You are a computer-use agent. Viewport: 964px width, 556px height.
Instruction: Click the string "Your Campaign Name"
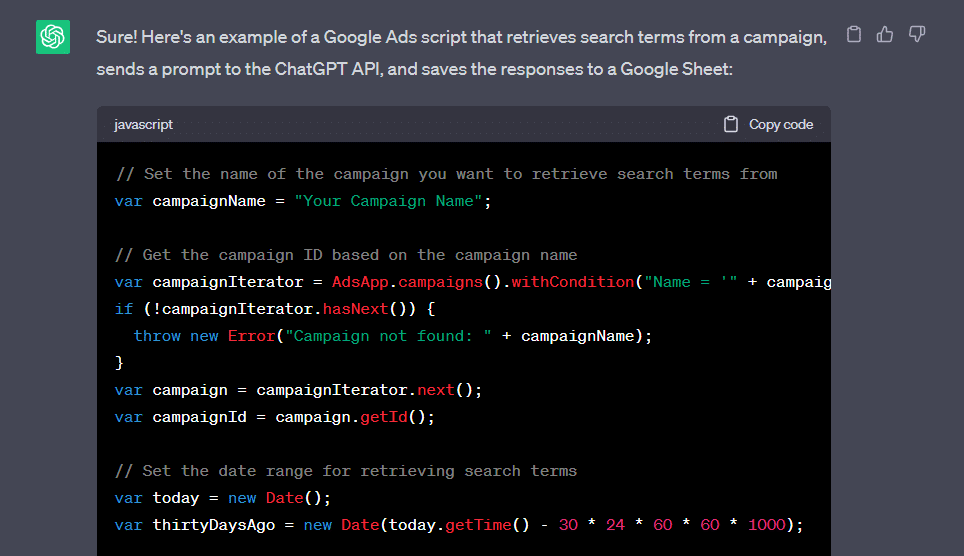click(x=389, y=201)
